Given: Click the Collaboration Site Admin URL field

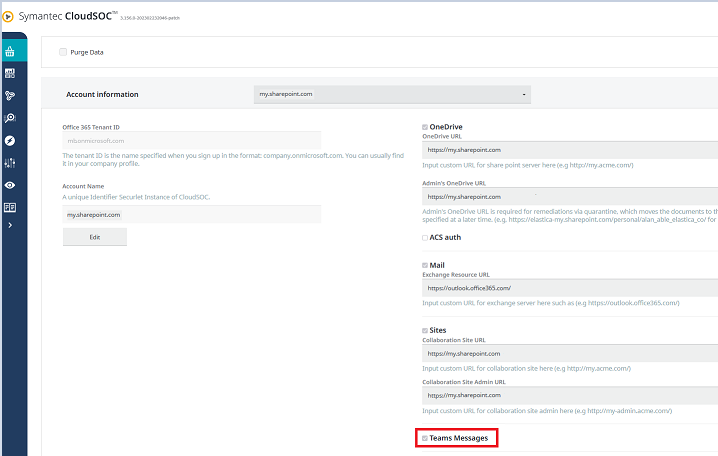Looking at the screenshot, I should click(x=570, y=396).
